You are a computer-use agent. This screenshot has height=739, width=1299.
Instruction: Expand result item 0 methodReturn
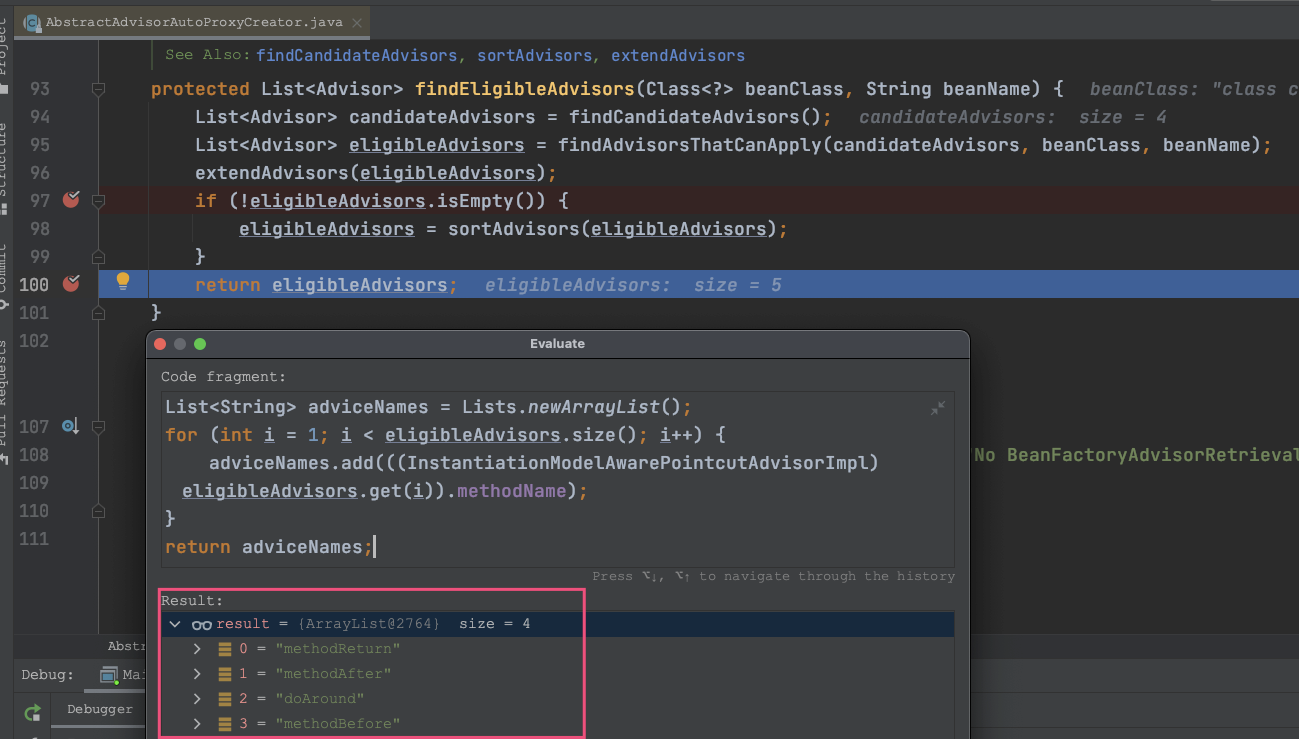(x=197, y=649)
